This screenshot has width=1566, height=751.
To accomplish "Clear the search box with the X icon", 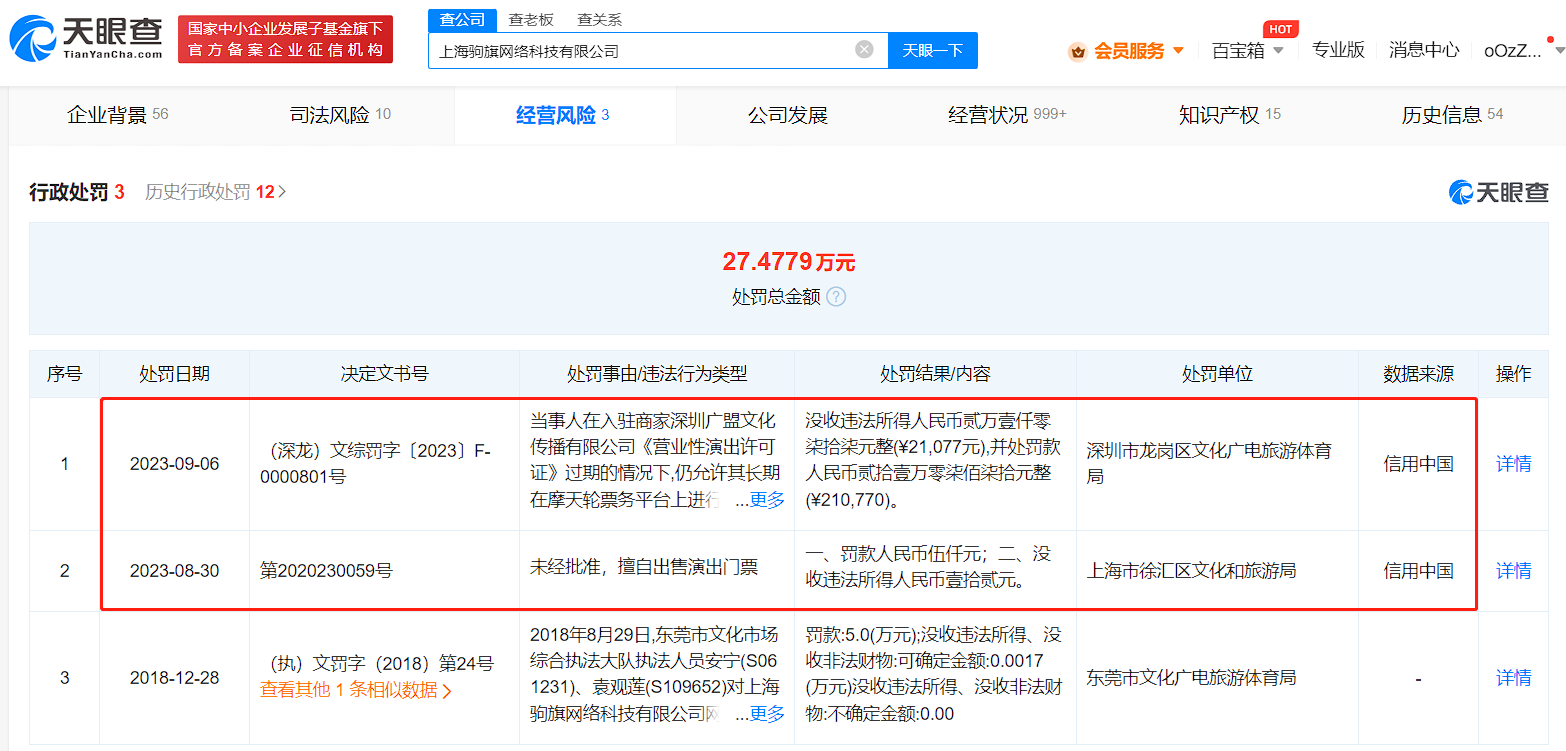I will click(864, 50).
